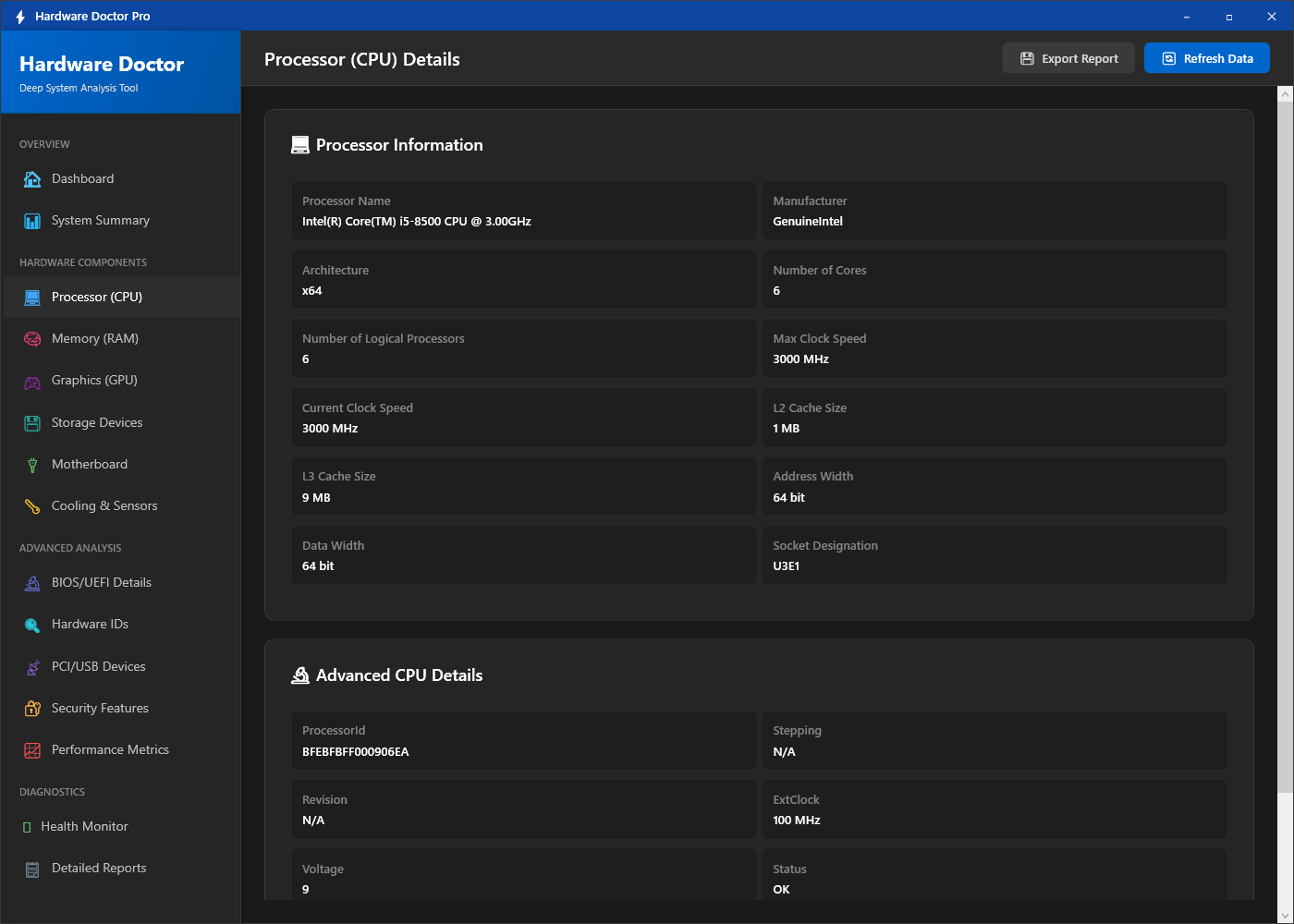This screenshot has height=924, width=1294.
Task: Click the Advanced CPU Details section icon
Action: pyautogui.click(x=299, y=675)
